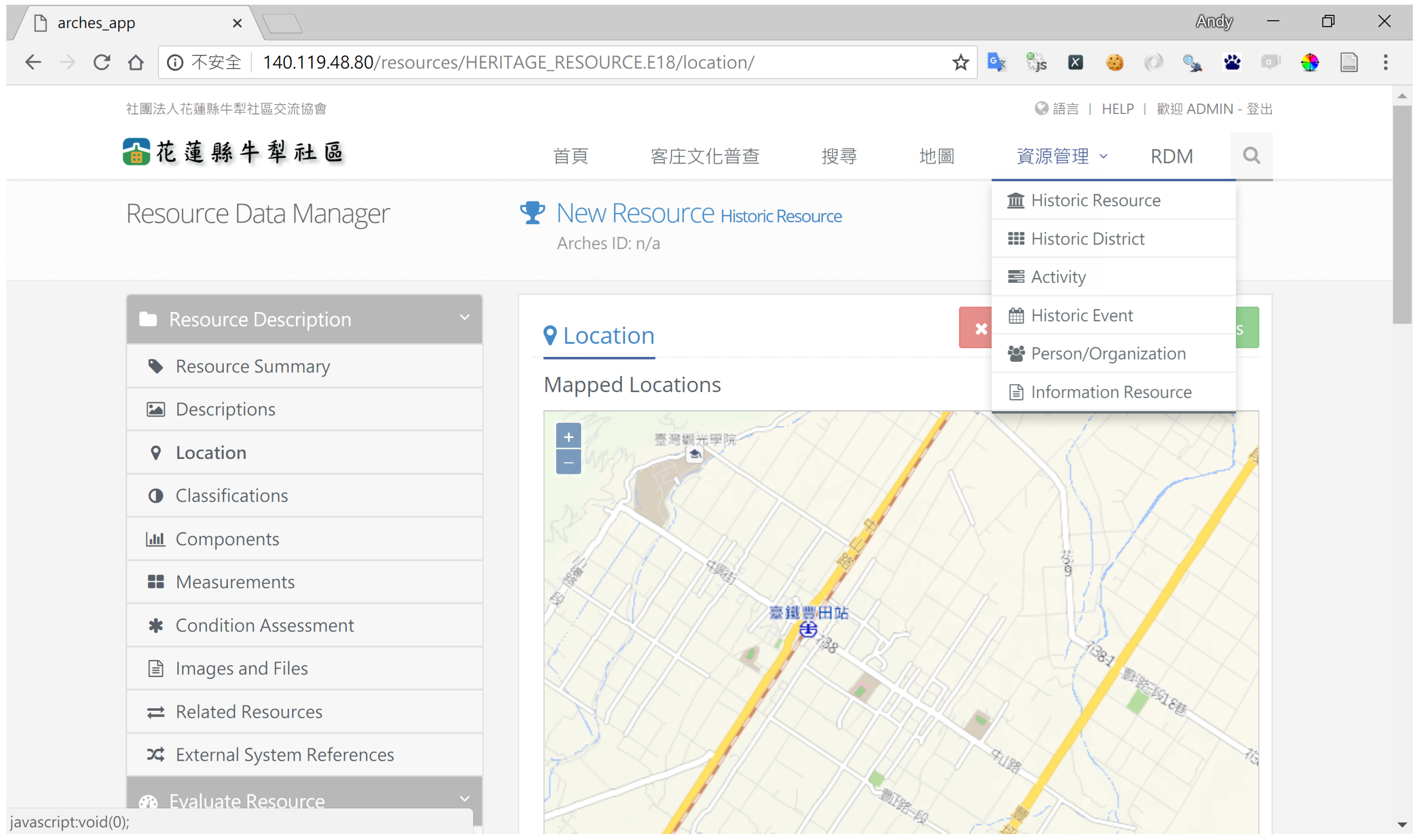Click the map zoom in plus button
Screen dimensions: 1418x840
coord(568,436)
